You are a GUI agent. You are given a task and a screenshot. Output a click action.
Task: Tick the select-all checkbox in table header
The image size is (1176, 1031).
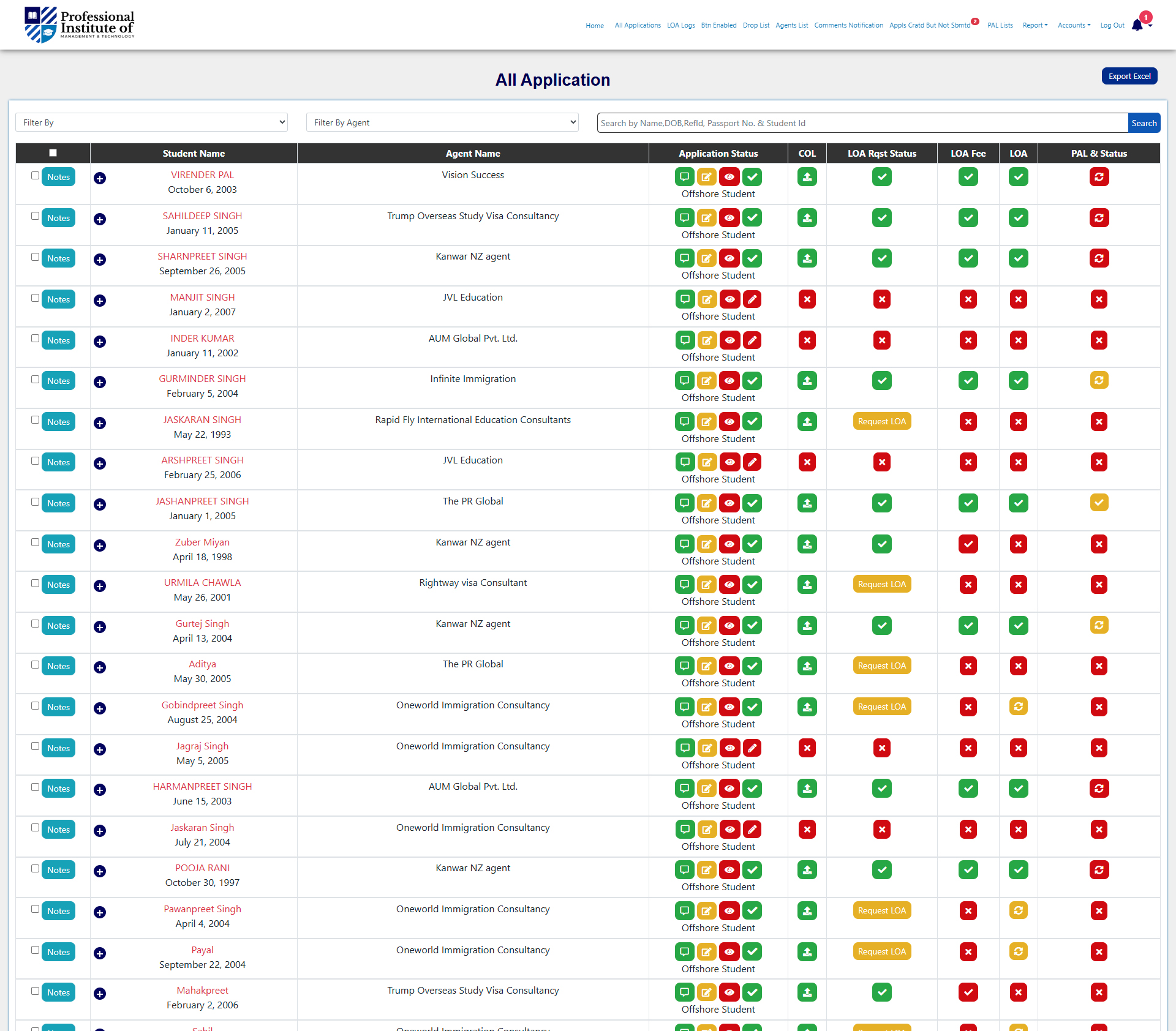click(53, 153)
